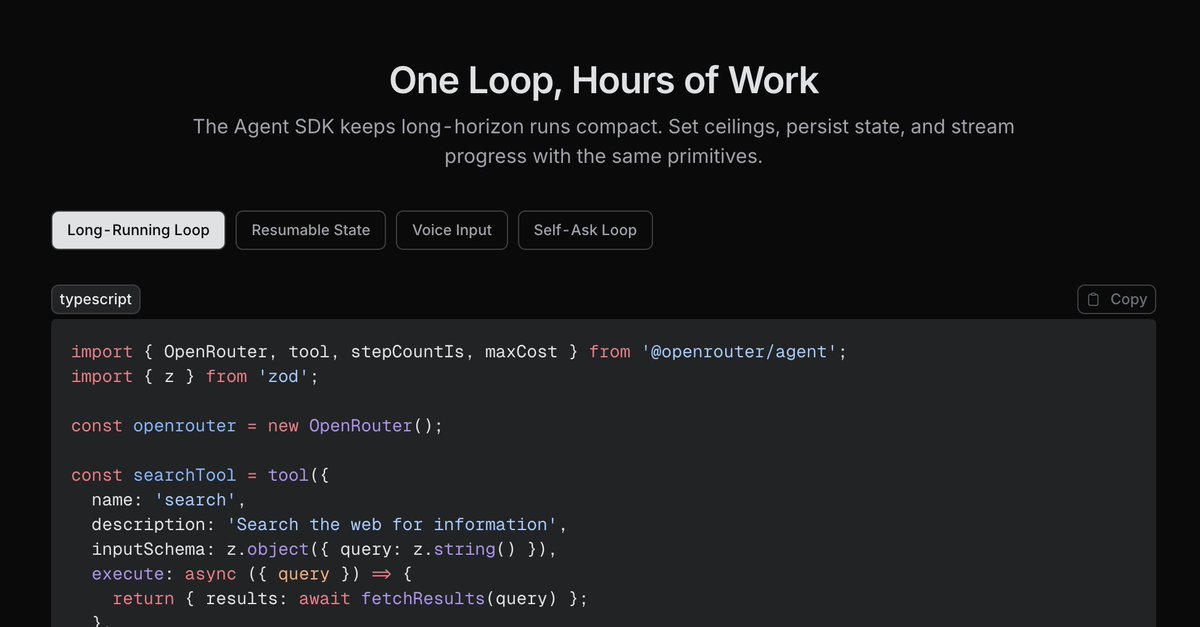Click the const searchTool declaration line

click(x=200, y=475)
